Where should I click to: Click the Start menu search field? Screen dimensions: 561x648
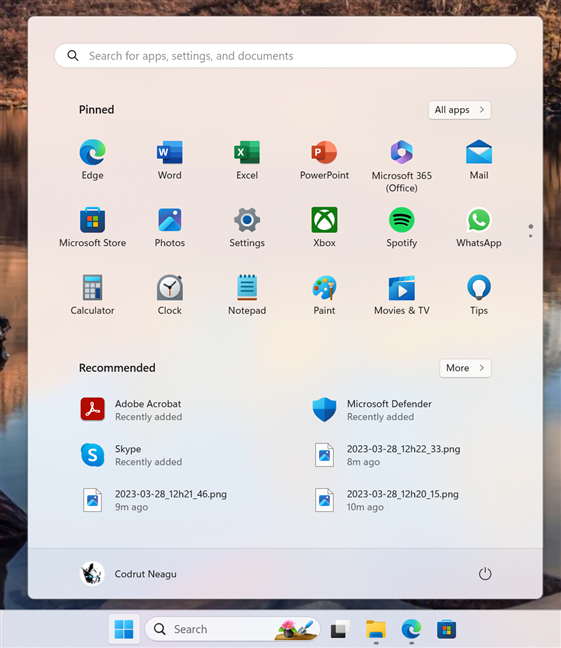click(x=285, y=56)
